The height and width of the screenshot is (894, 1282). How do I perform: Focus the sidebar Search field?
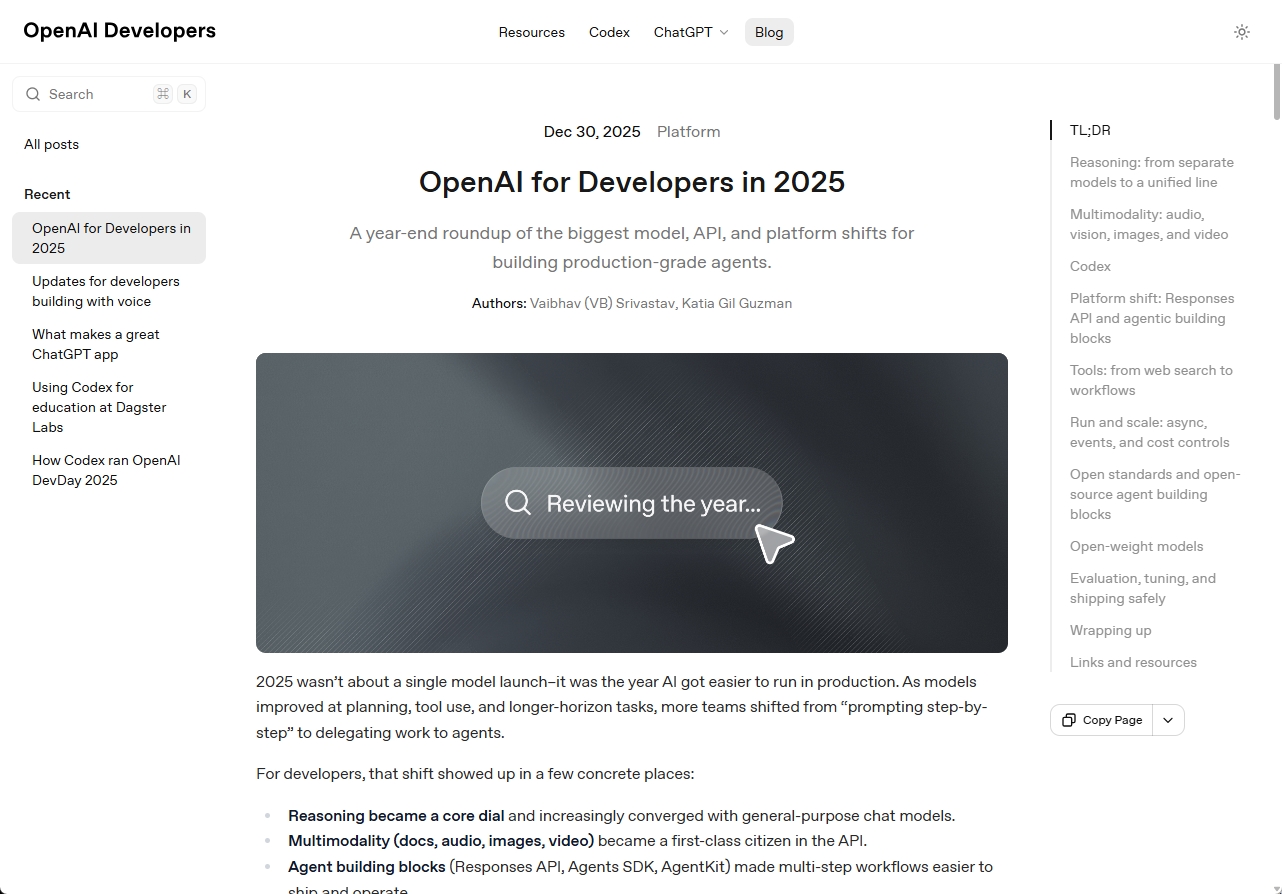coord(109,94)
